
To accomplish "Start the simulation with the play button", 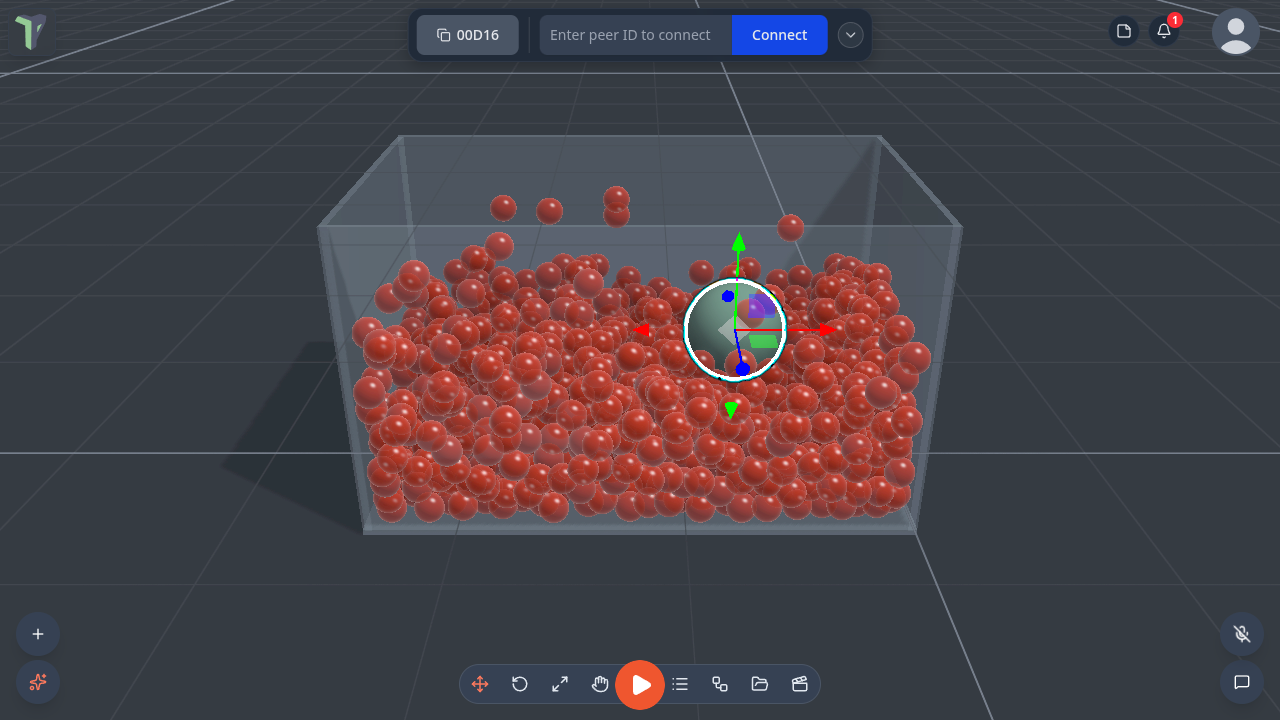I will (640, 685).
